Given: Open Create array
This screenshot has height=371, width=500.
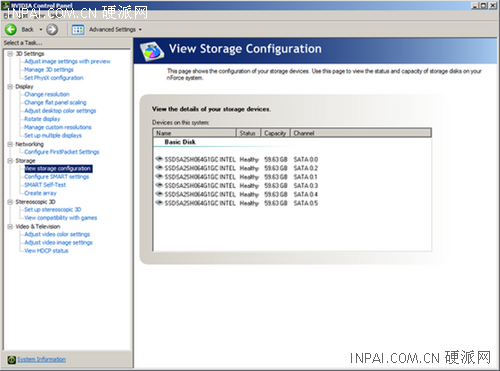Looking at the screenshot, I should tap(40, 193).
